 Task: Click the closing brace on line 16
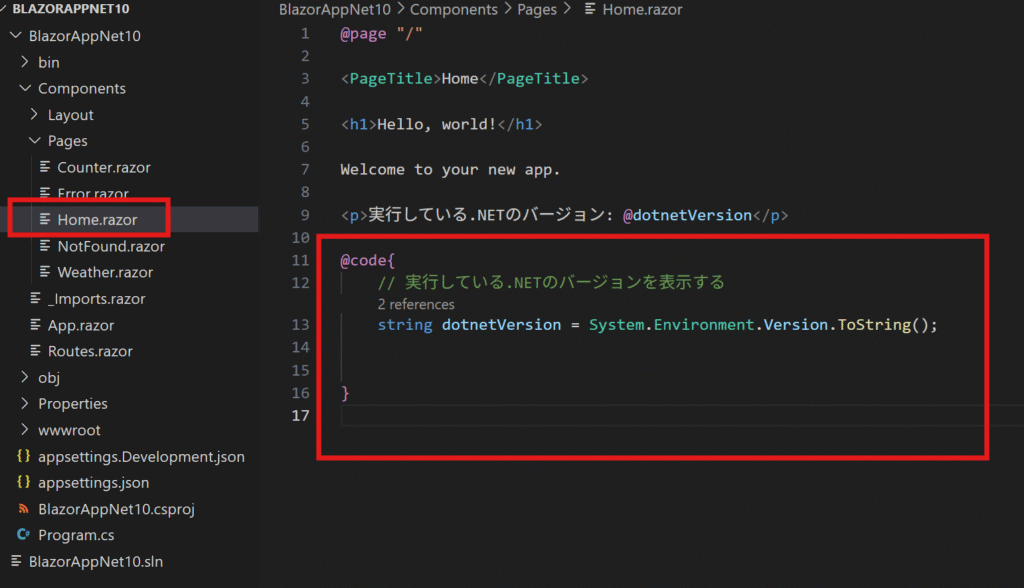(345, 393)
